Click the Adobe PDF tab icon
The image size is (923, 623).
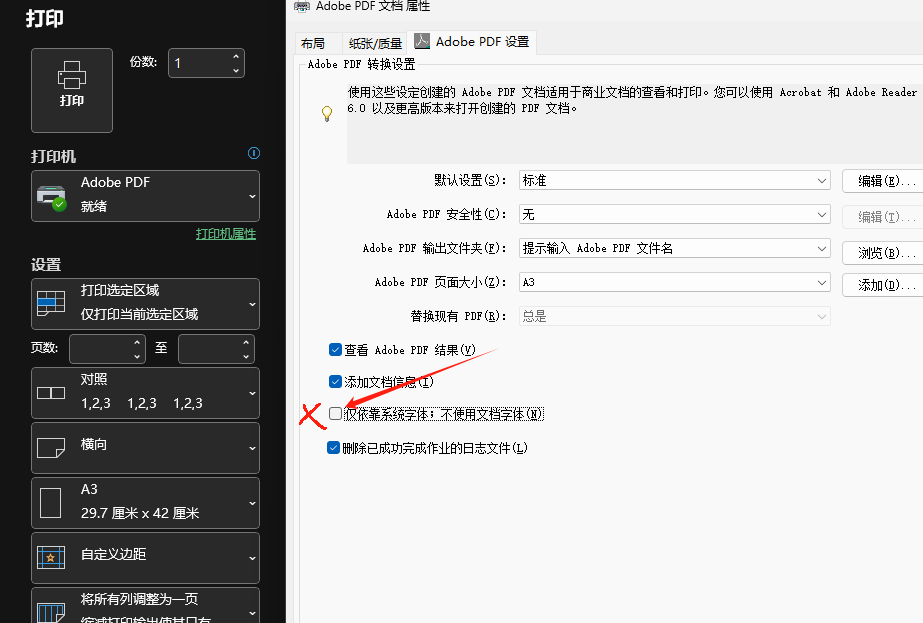point(422,41)
